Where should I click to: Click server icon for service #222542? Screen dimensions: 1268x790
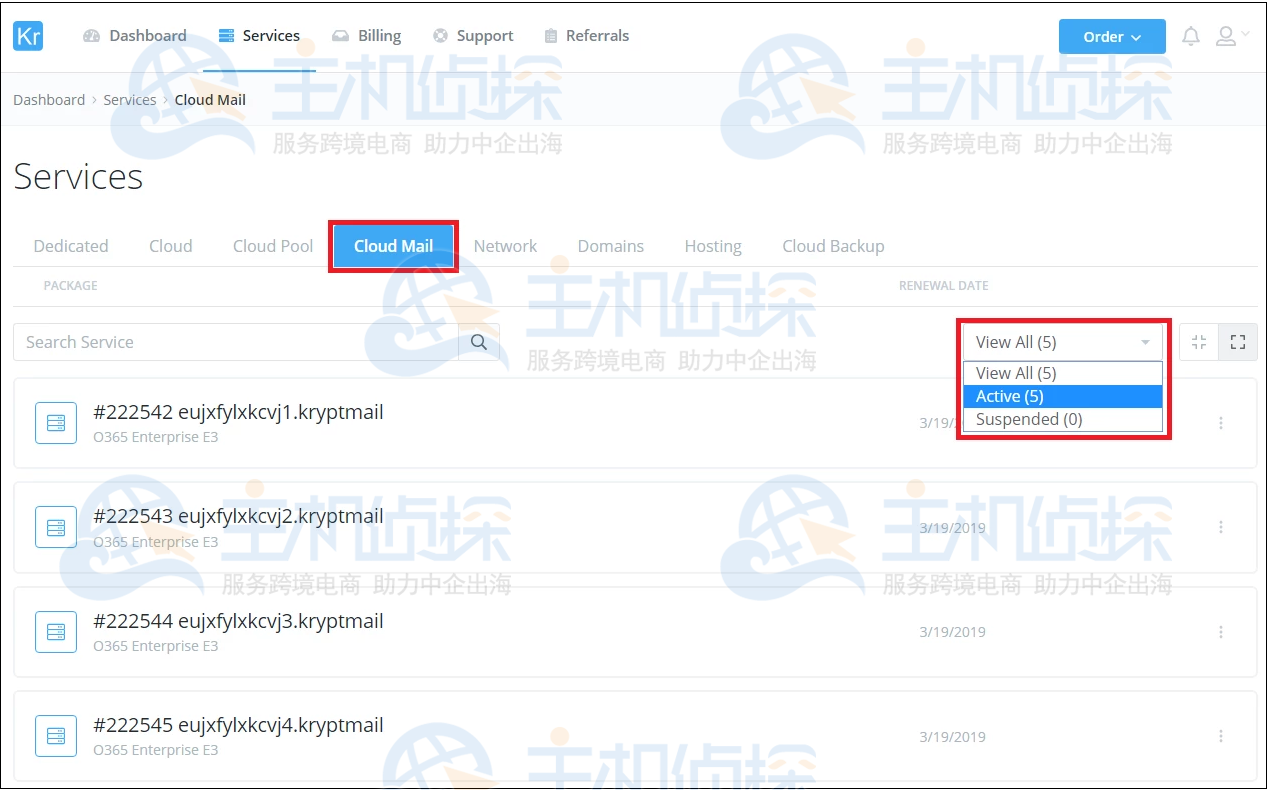[56, 423]
